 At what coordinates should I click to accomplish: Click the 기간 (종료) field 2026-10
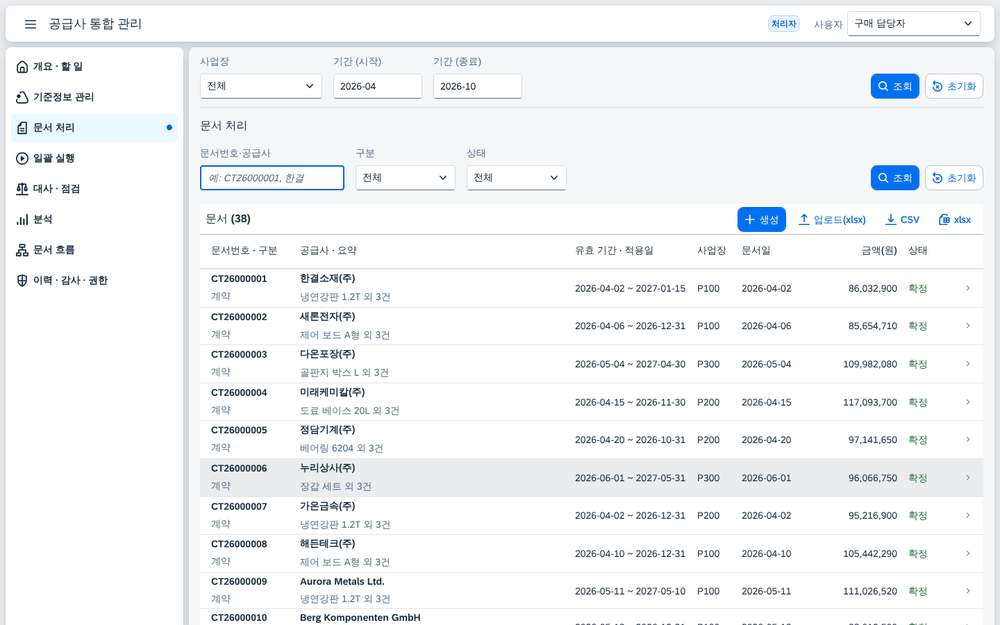pos(478,86)
